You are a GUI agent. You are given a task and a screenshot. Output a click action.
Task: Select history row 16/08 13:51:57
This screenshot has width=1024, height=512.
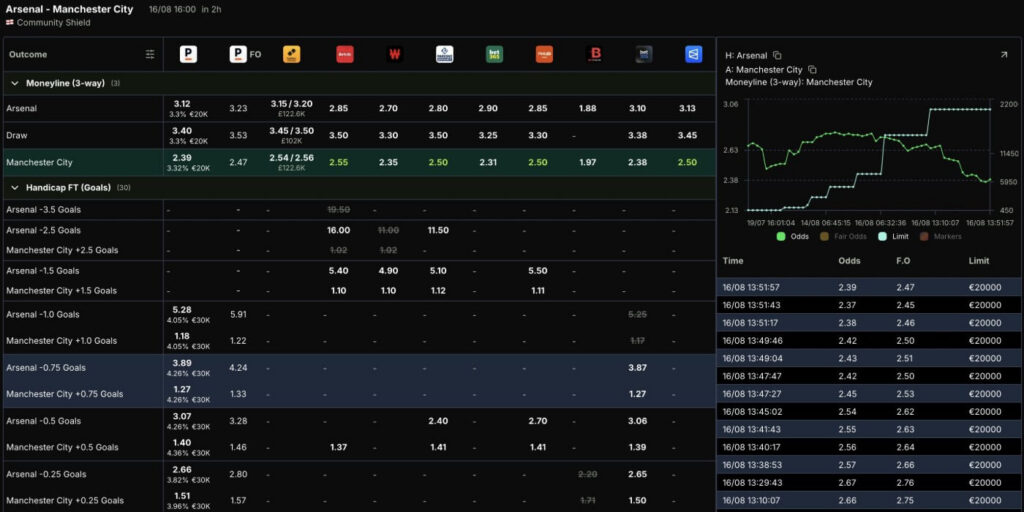click(x=870, y=287)
